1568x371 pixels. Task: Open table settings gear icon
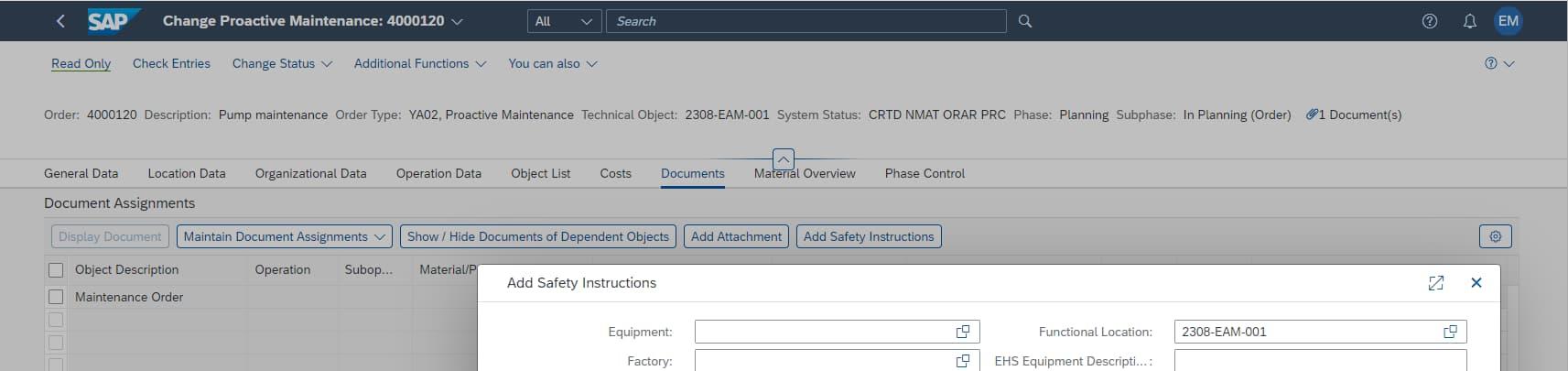(1496, 236)
